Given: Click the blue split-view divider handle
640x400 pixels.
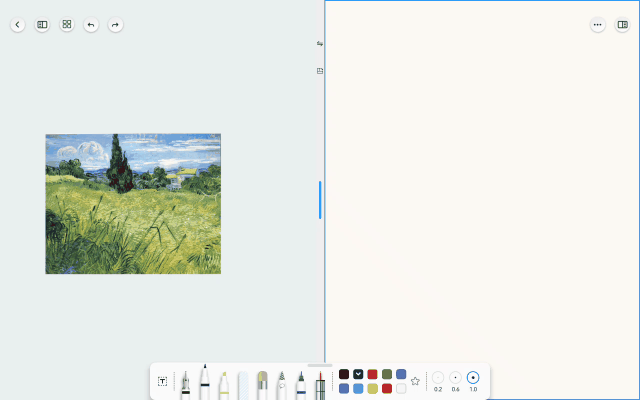Looking at the screenshot, I should click(320, 200).
